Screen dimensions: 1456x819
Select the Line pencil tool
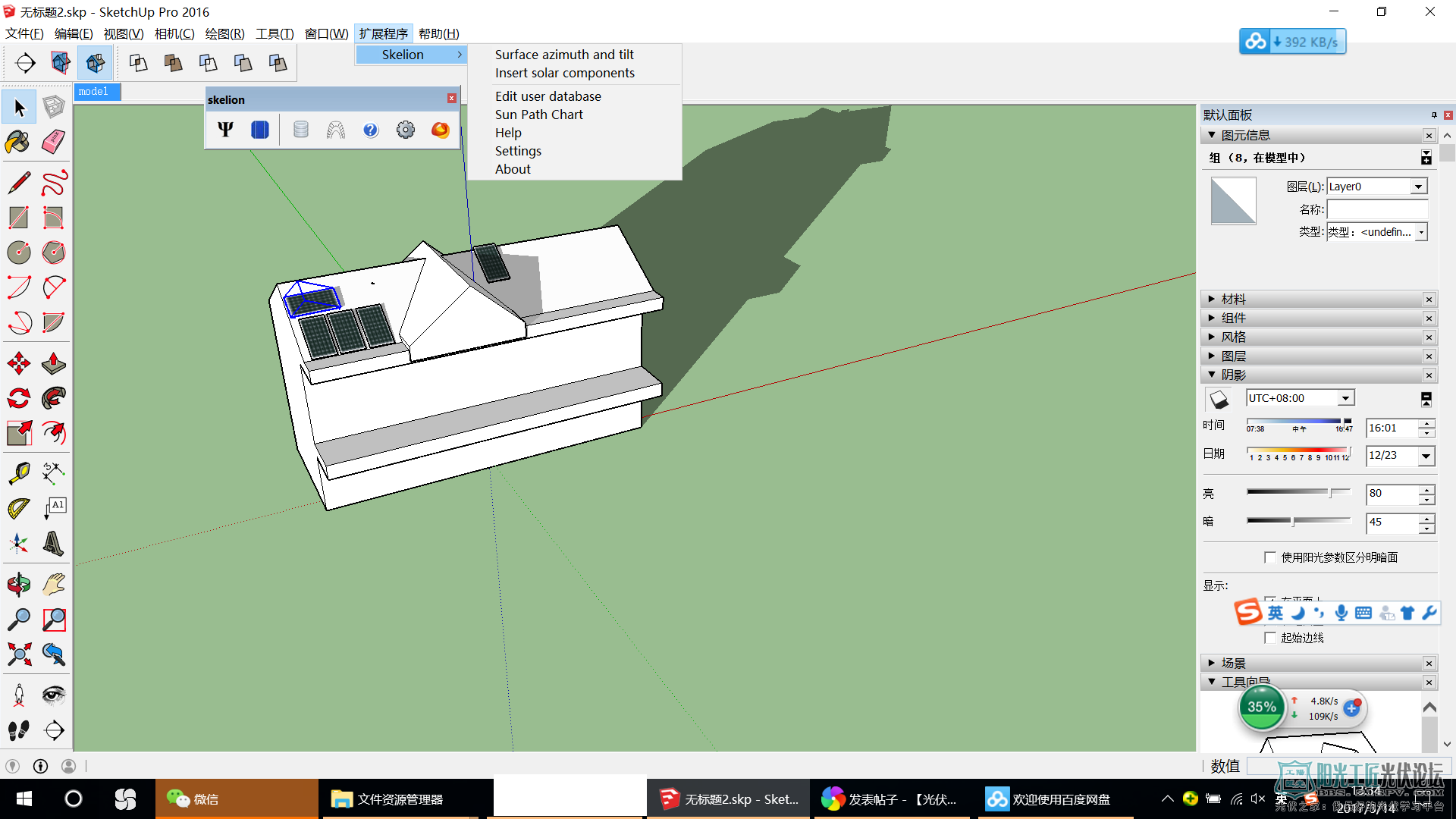tap(18, 183)
